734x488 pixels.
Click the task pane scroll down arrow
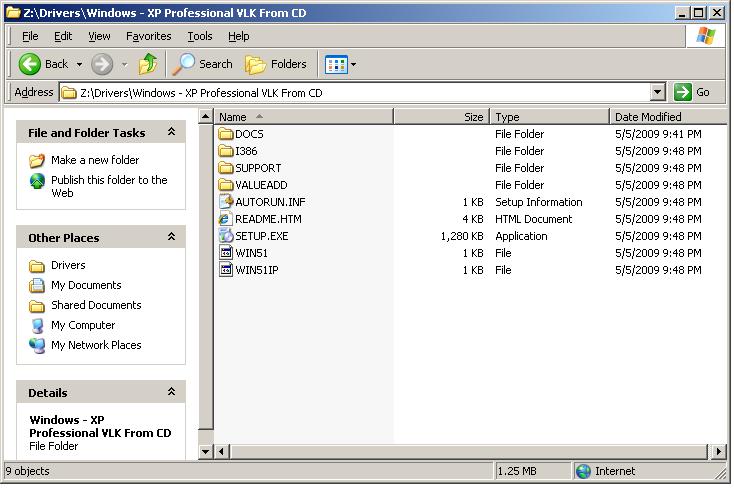pos(206,451)
